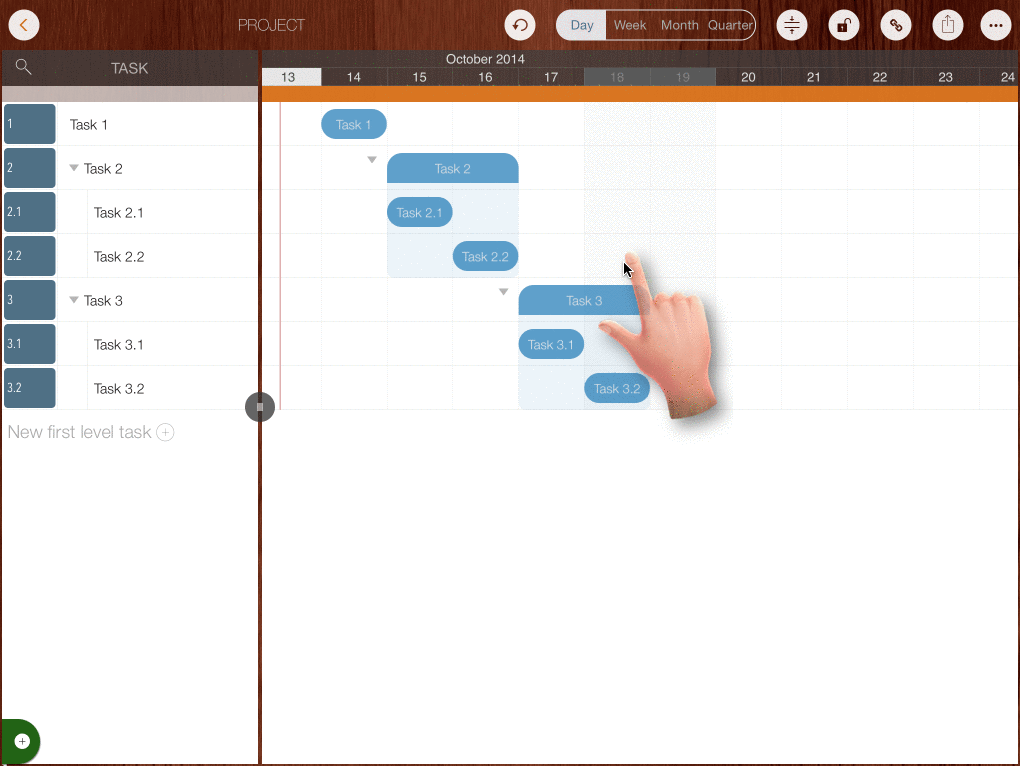Viewport: 1020px width, 766px height.
Task: Collapse Task 2 in the task list
Action: point(74,168)
